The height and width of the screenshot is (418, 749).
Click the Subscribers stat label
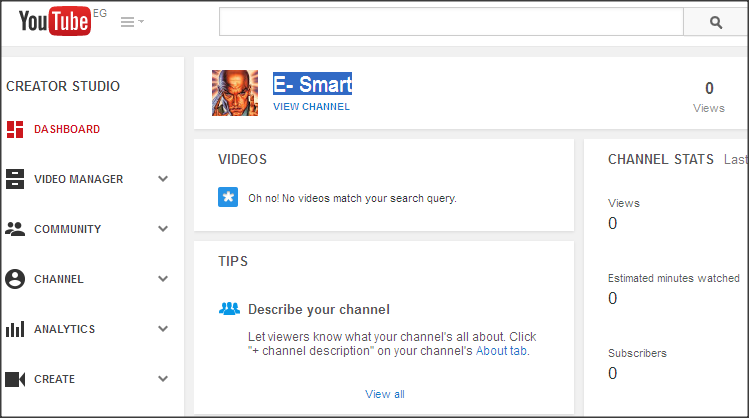click(x=637, y=353)
